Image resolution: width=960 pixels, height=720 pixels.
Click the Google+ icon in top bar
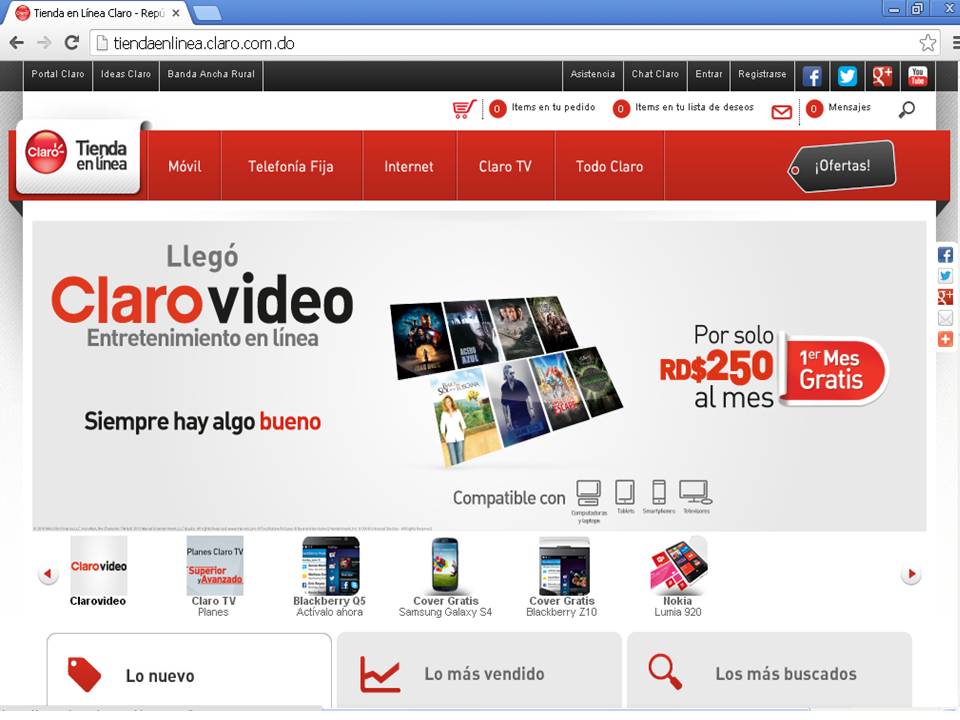882,76
